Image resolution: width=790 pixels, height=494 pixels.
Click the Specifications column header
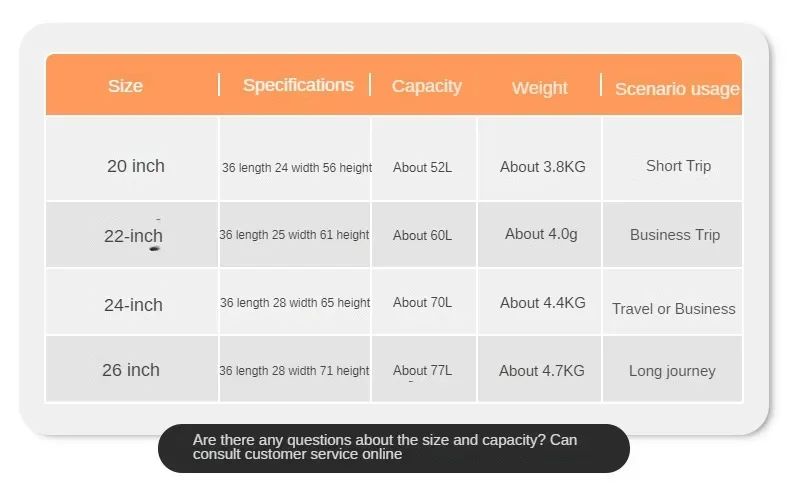298,85
